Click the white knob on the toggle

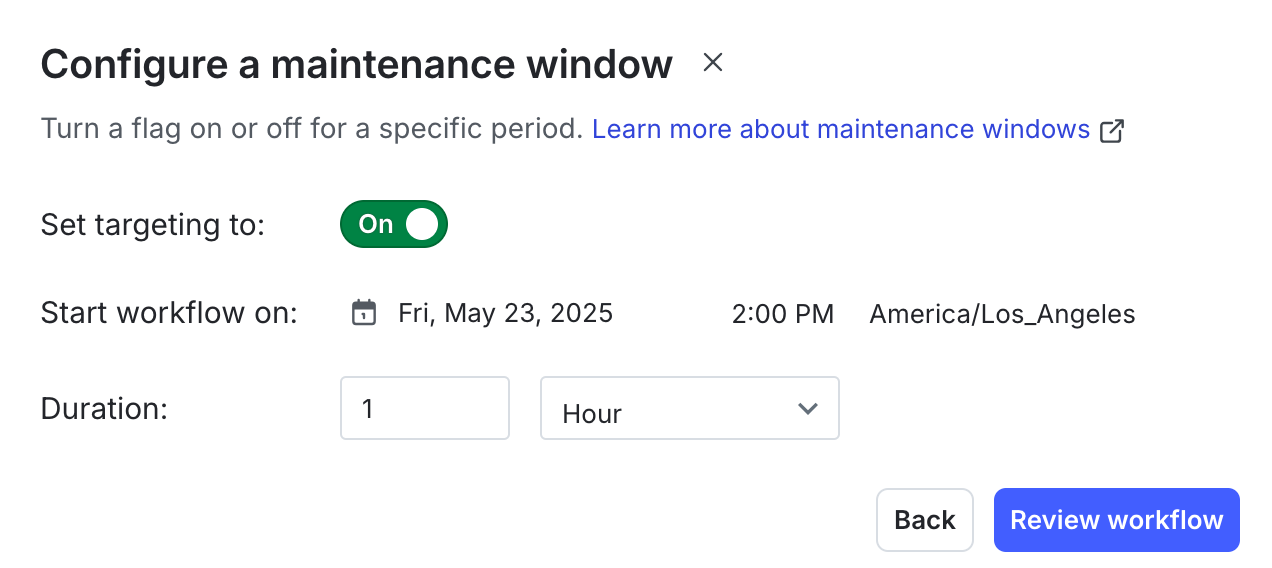pos(422,224)
